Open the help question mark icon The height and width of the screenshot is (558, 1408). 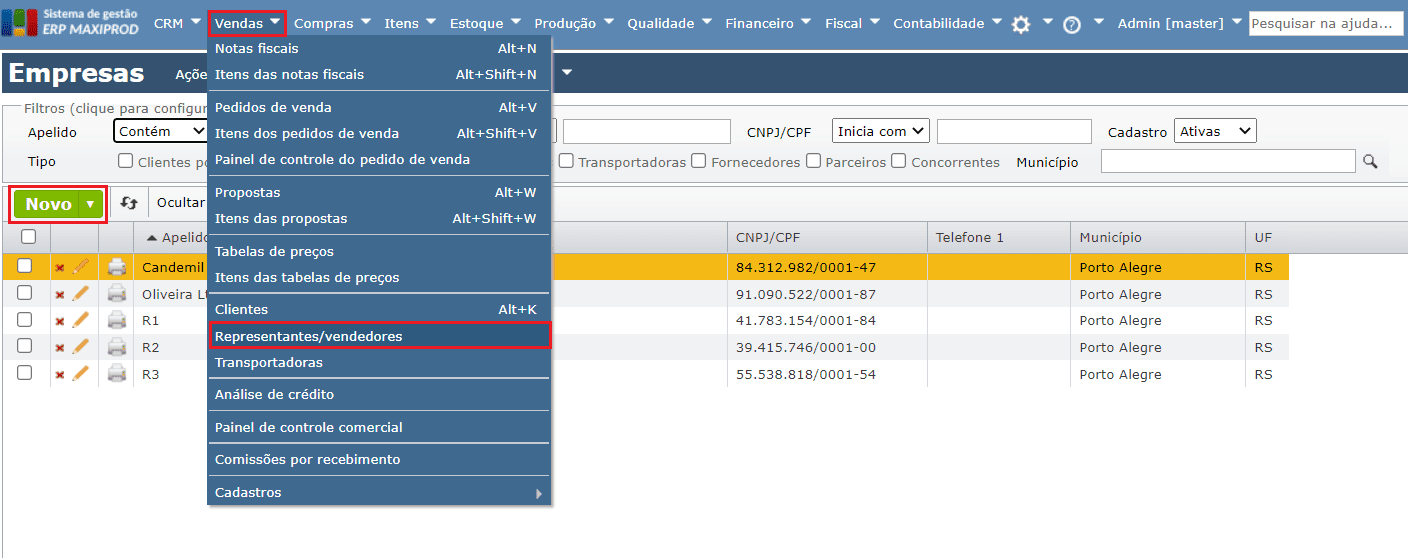point(1072,25)
